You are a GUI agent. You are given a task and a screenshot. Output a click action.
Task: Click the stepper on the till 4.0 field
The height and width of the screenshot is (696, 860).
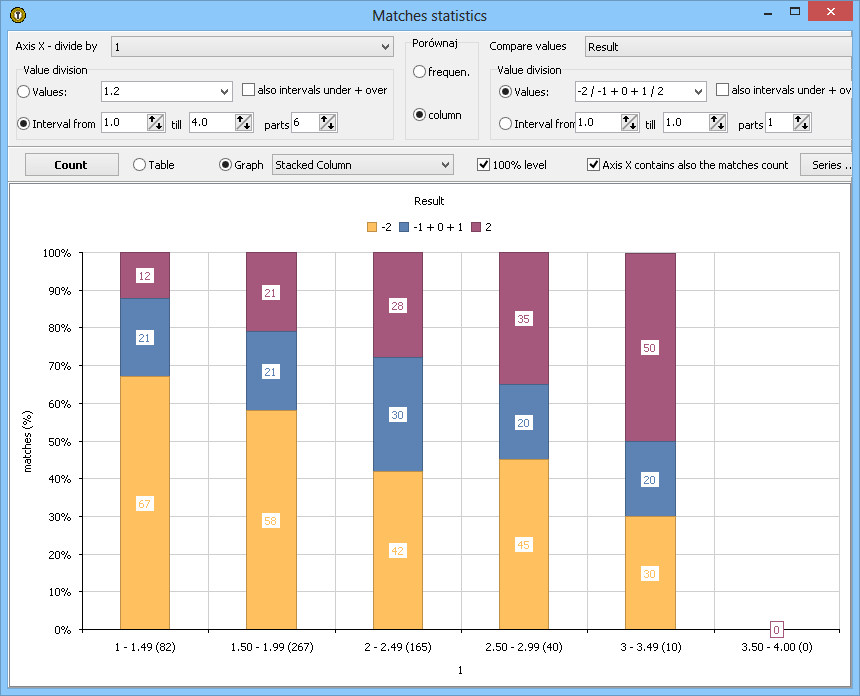pos(244,123)
